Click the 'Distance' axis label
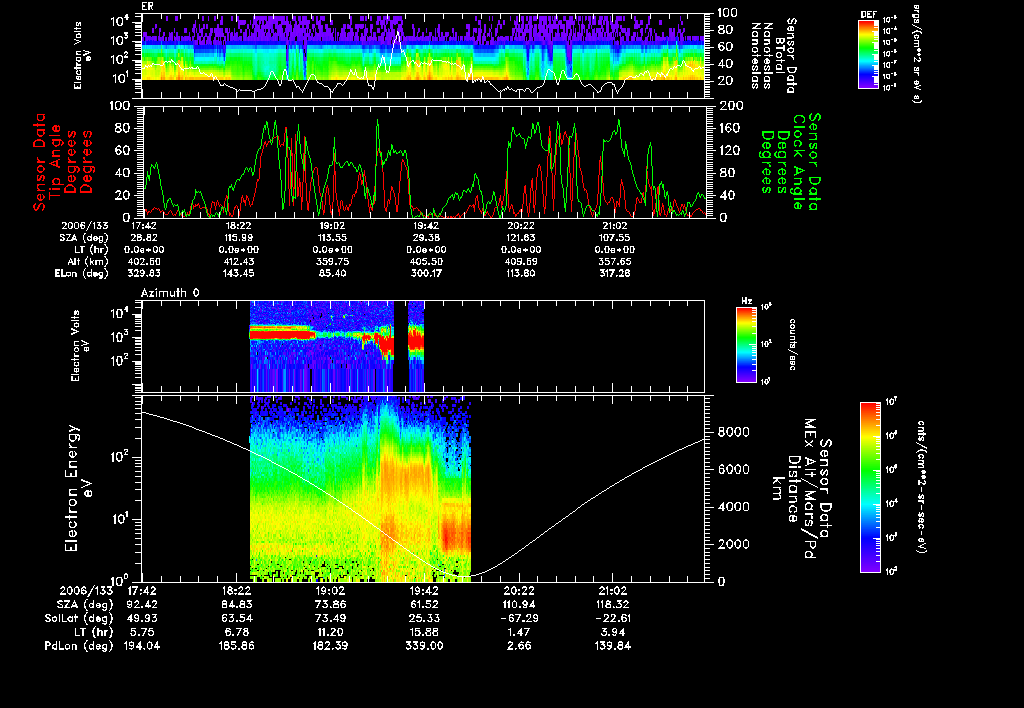This screenshot has height=708, width=1024. tap(793, 489)
